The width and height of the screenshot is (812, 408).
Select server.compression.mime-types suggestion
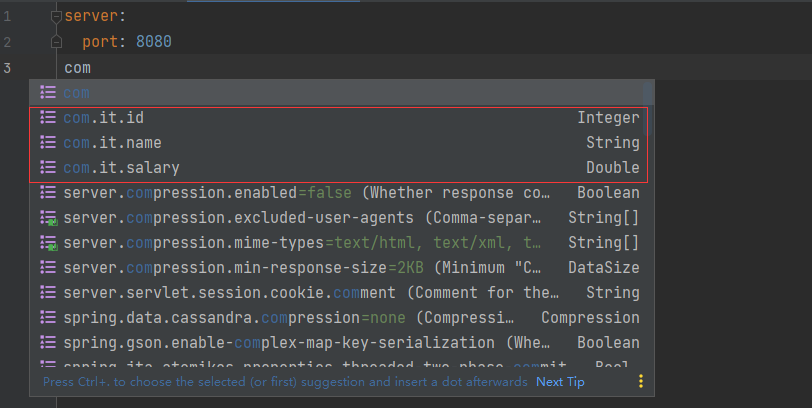[337, 242]
